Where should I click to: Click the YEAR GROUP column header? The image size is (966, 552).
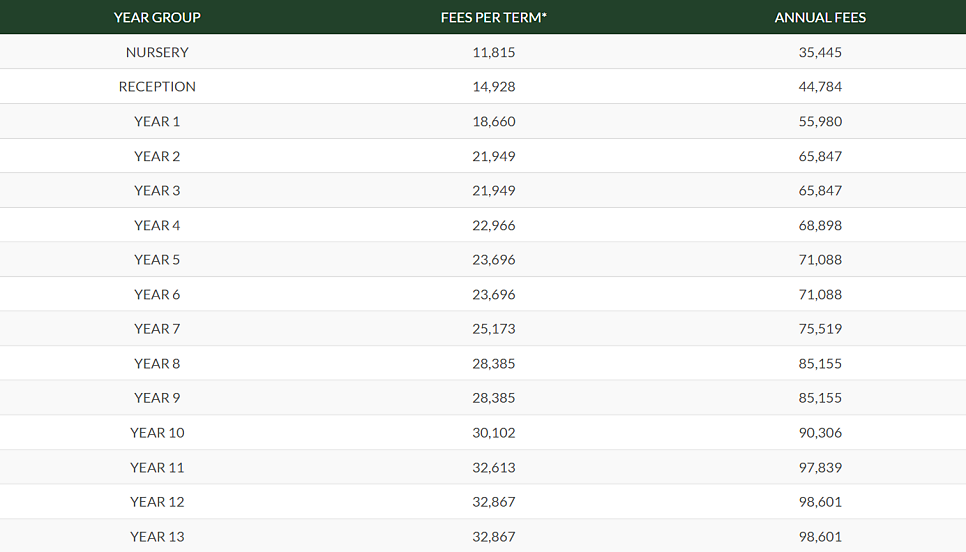tap(157, 17)
